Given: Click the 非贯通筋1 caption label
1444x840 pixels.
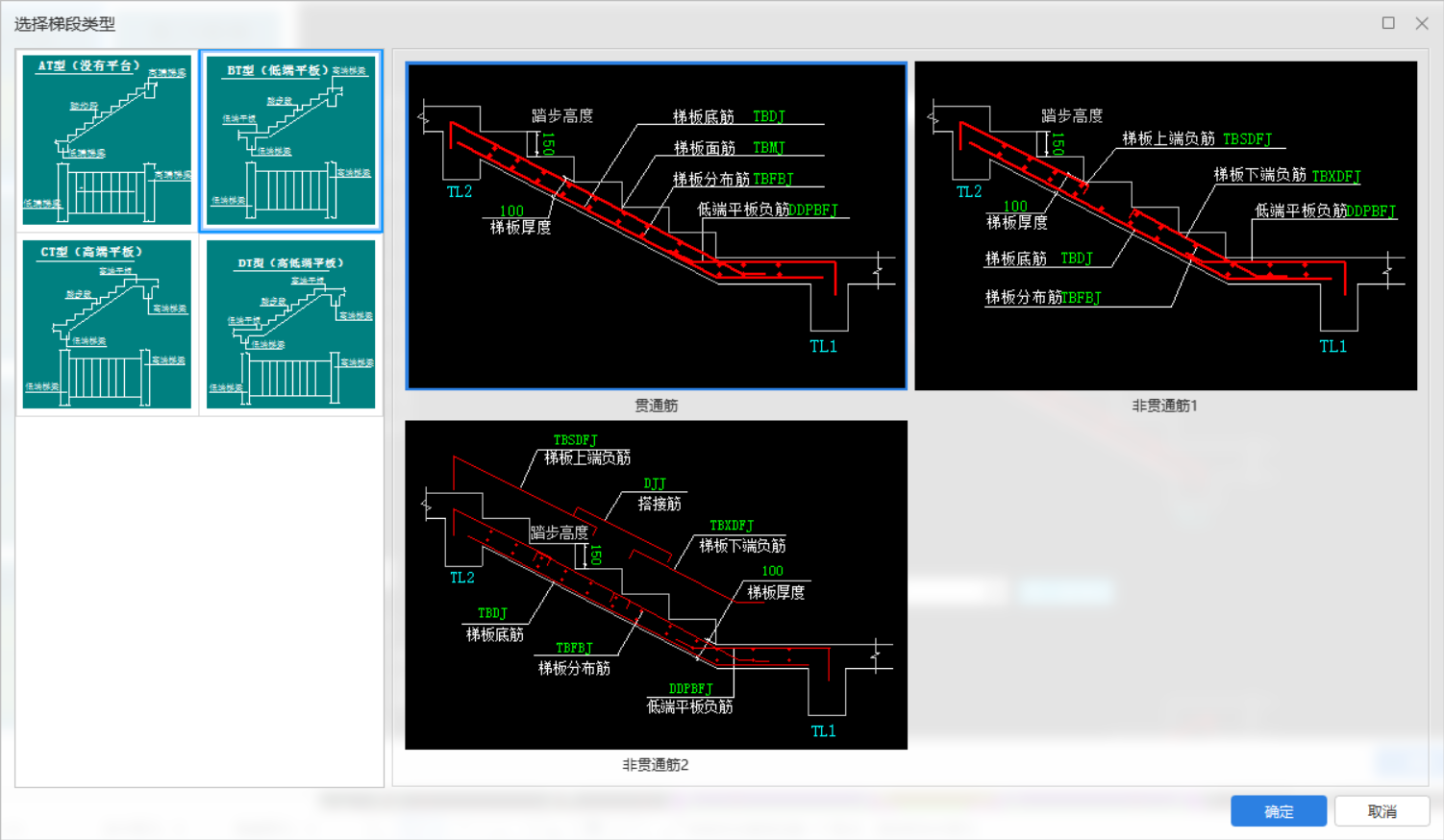Looking at the screenshot, I should click(1165, 406).
